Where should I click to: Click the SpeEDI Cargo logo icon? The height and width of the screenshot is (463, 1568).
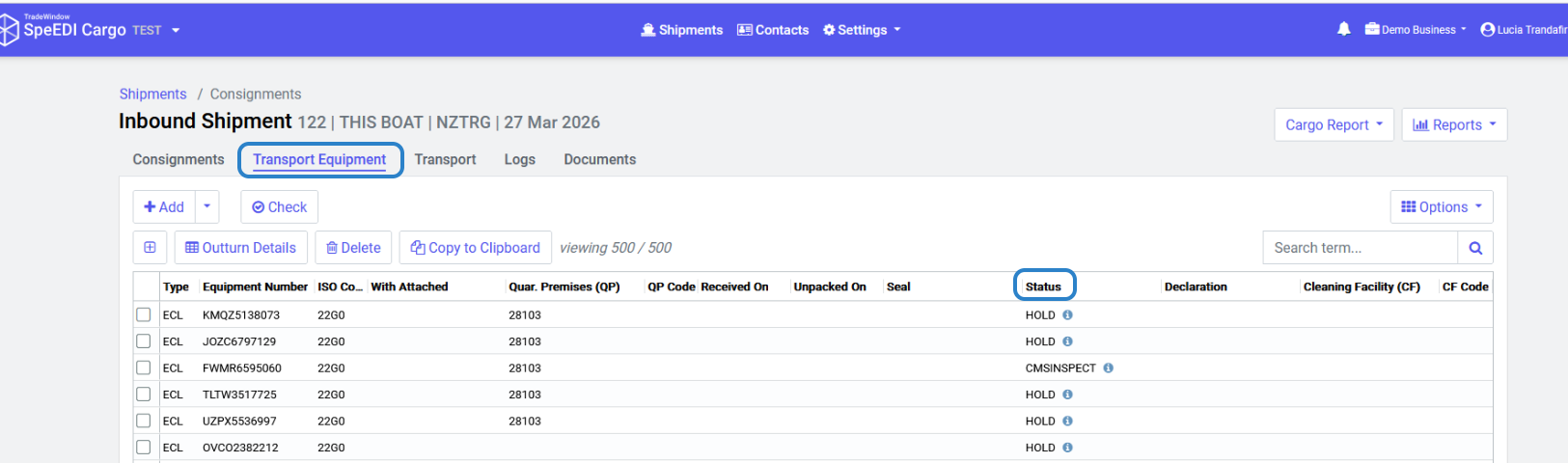[10, 30]
